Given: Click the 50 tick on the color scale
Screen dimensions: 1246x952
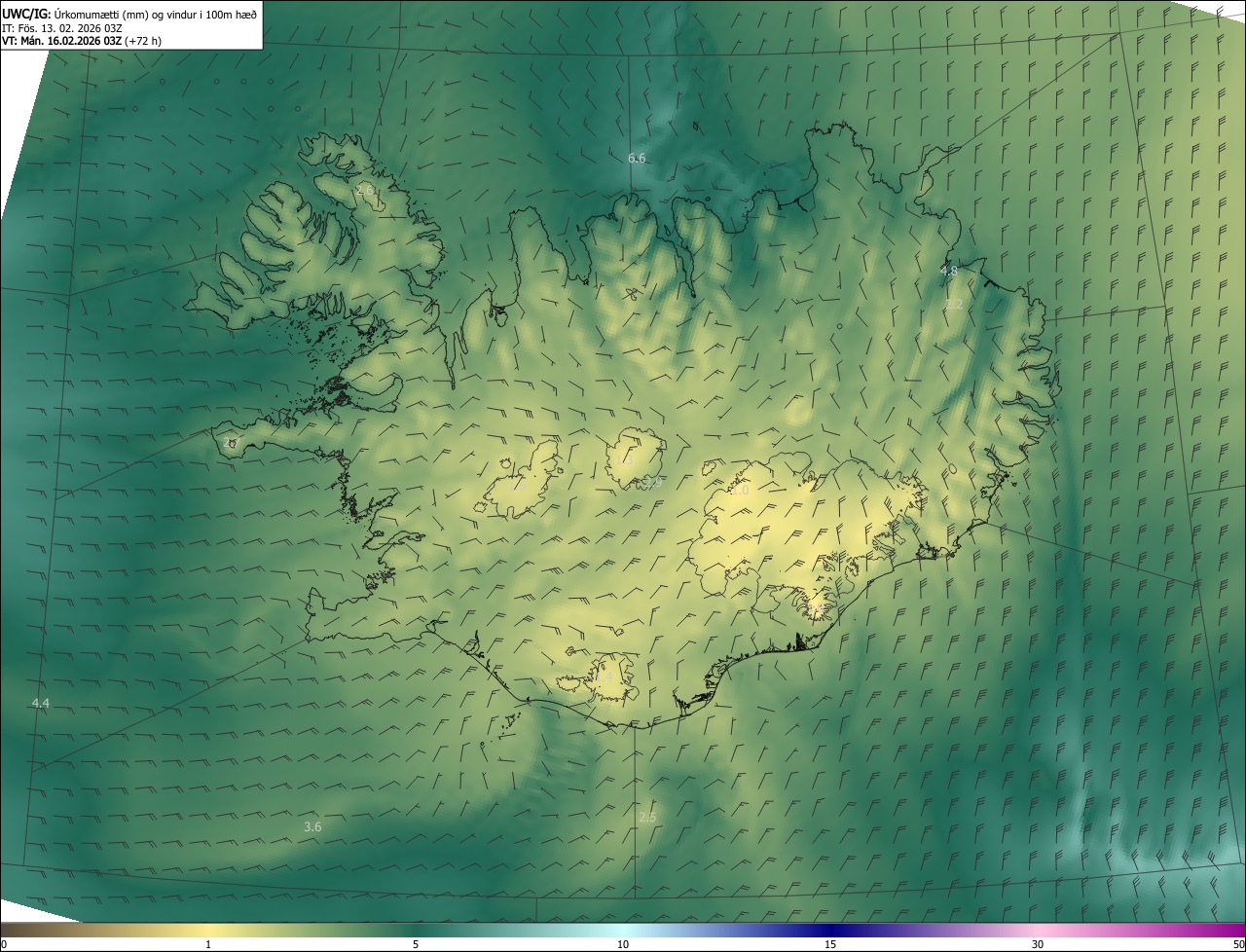Looking at the screenshot, I should tap(1238, 944).
